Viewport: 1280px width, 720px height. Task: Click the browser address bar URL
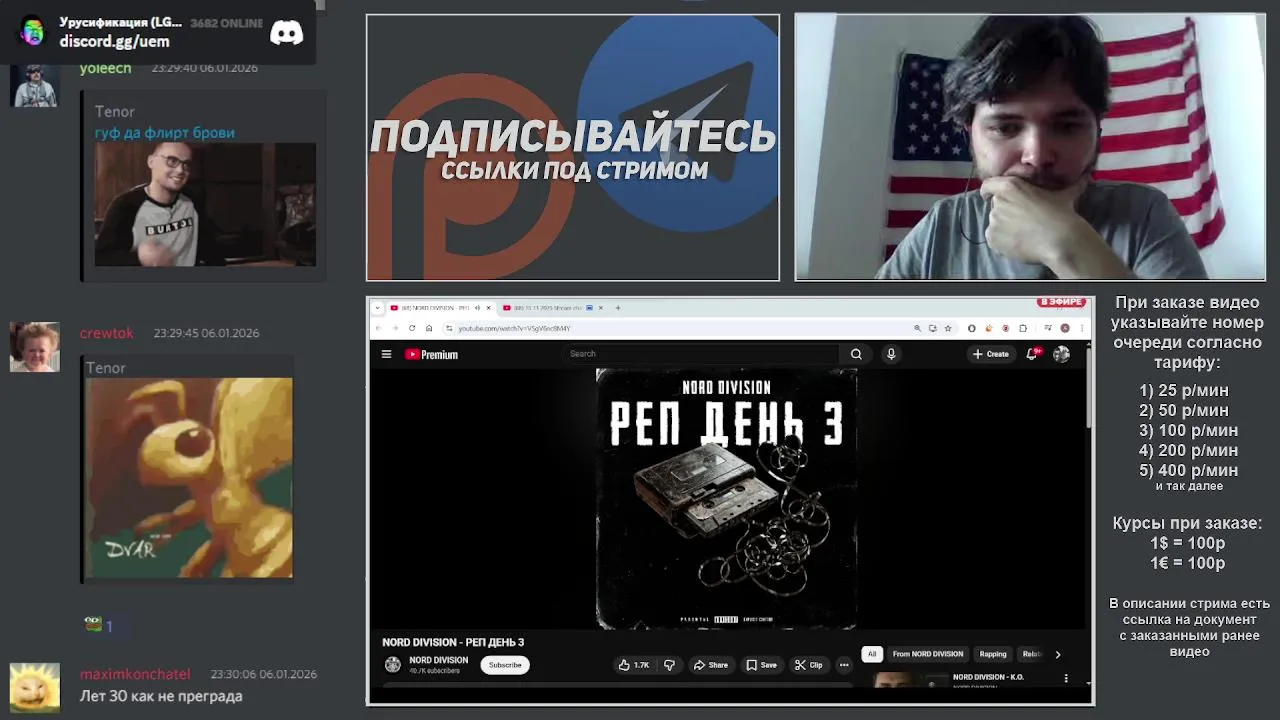point(514,328)
